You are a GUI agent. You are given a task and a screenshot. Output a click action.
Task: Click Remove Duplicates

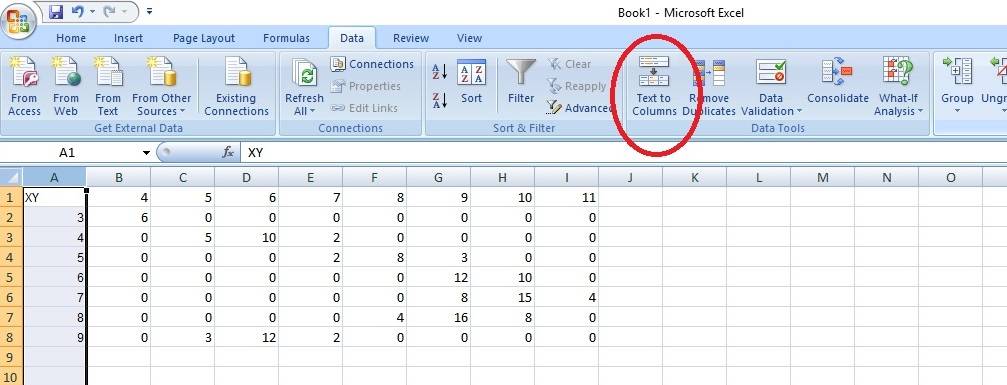pyautogui.click(x=709, y=87)
